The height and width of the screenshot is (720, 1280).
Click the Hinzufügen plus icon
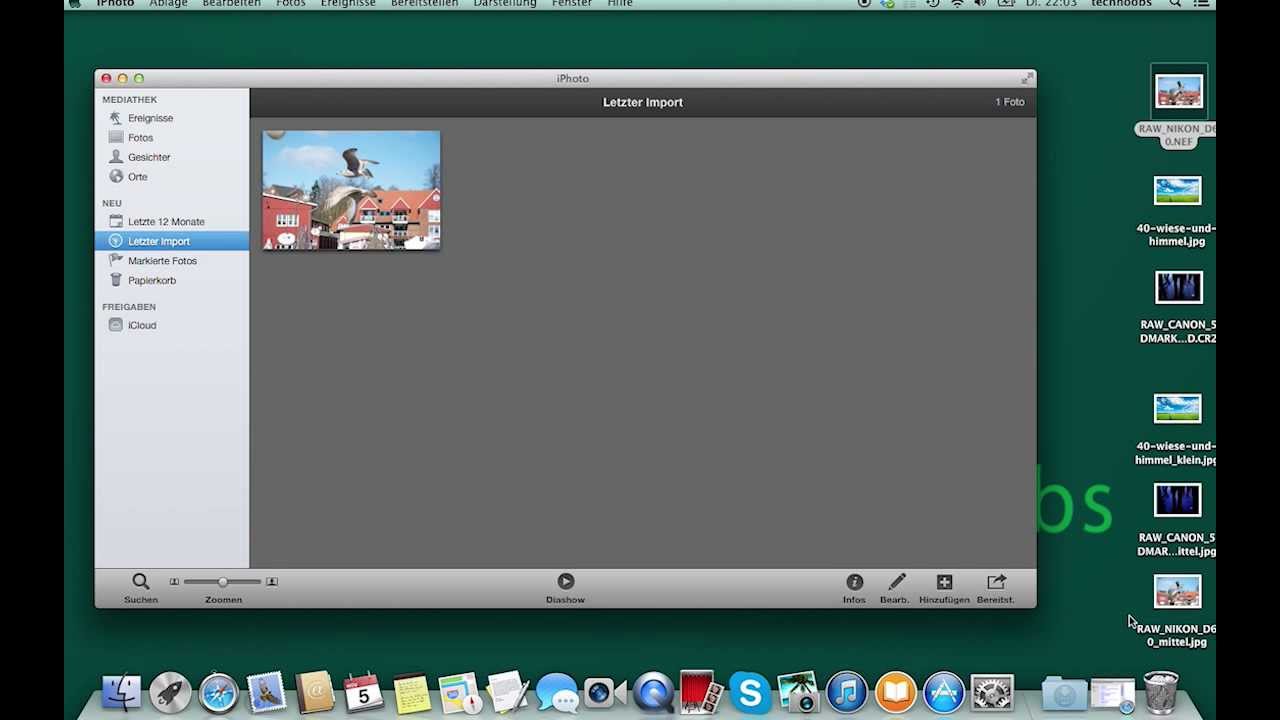pyautogui.click(x=944, y=581)
